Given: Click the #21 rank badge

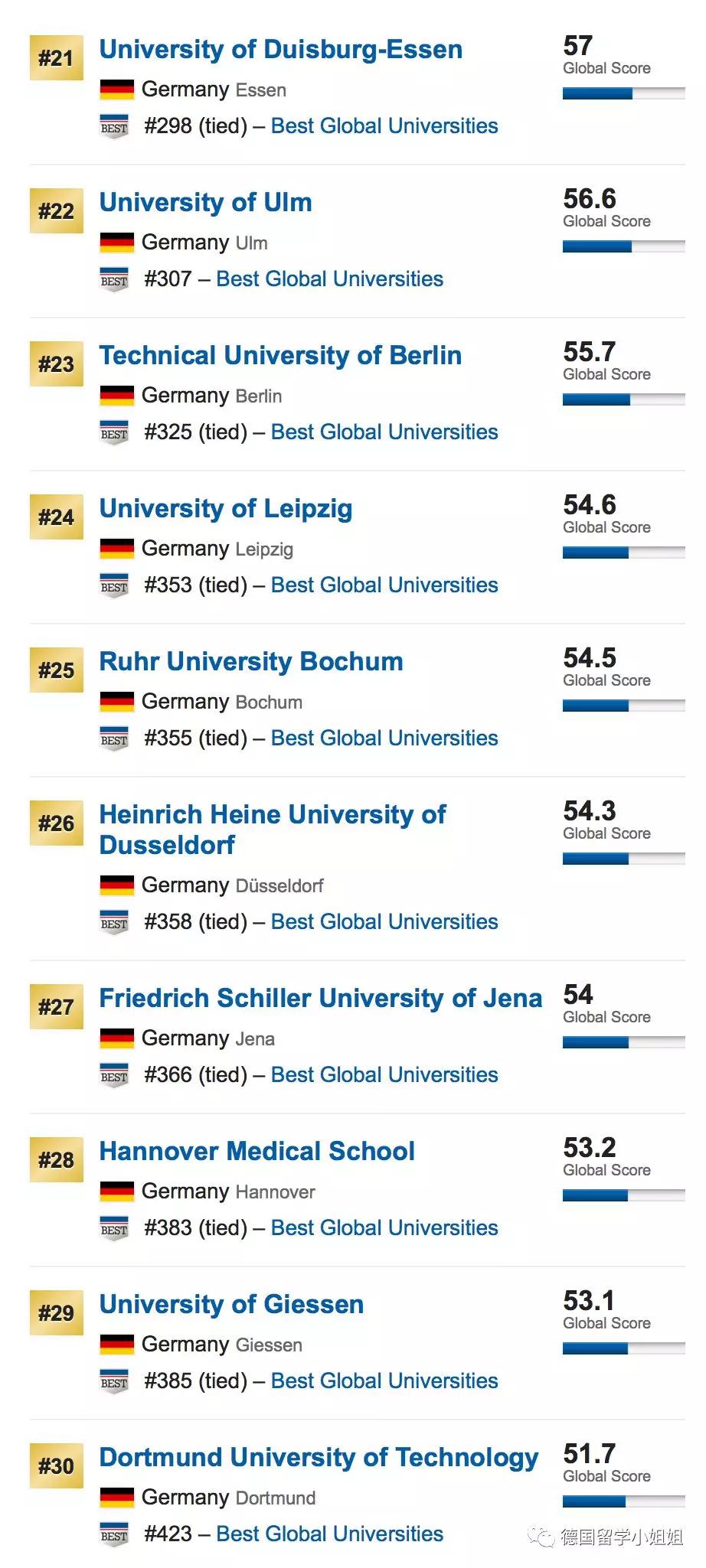Looking at the screenshot, I should pos(56,57).
